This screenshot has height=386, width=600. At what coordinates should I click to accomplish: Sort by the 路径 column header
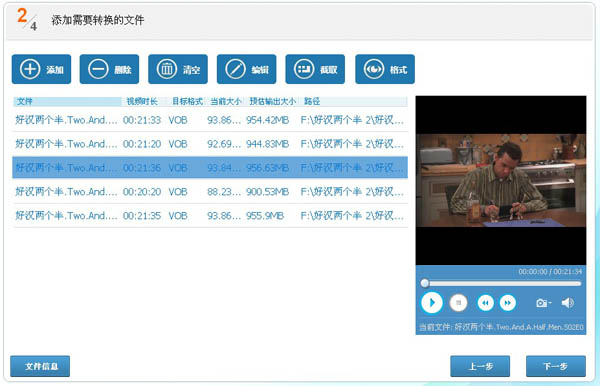(x=354, y=101)
